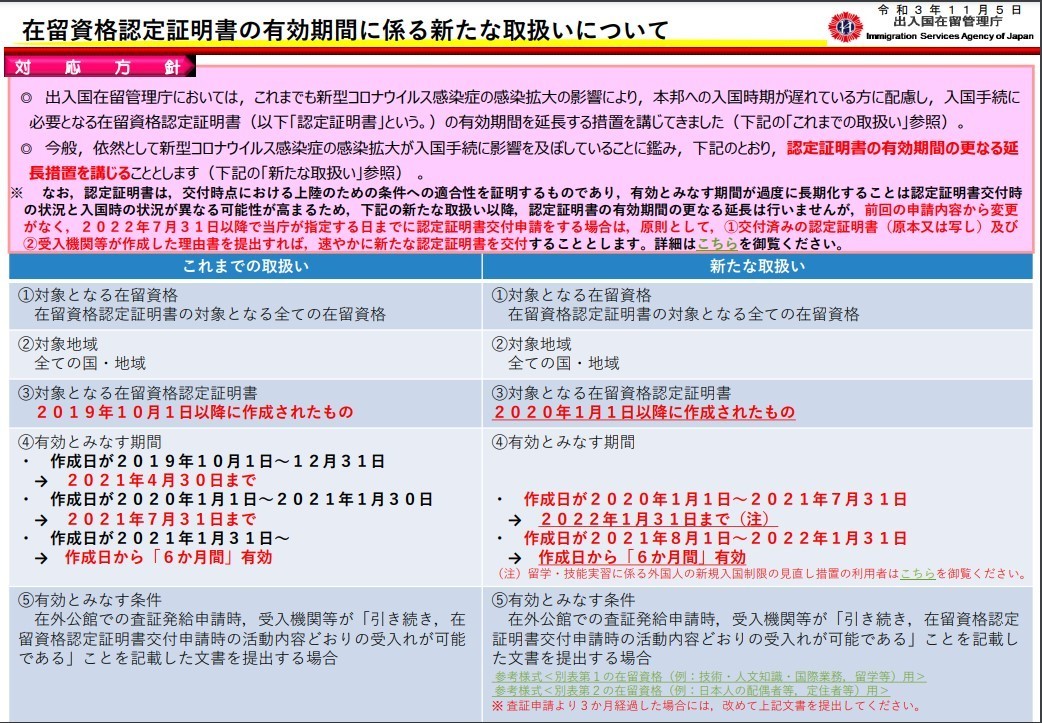The image size is (1042, 723).
Task: Click 作成日が２０２０年１月１日～２０２１年１月３０日
Action: click(241, 499)
